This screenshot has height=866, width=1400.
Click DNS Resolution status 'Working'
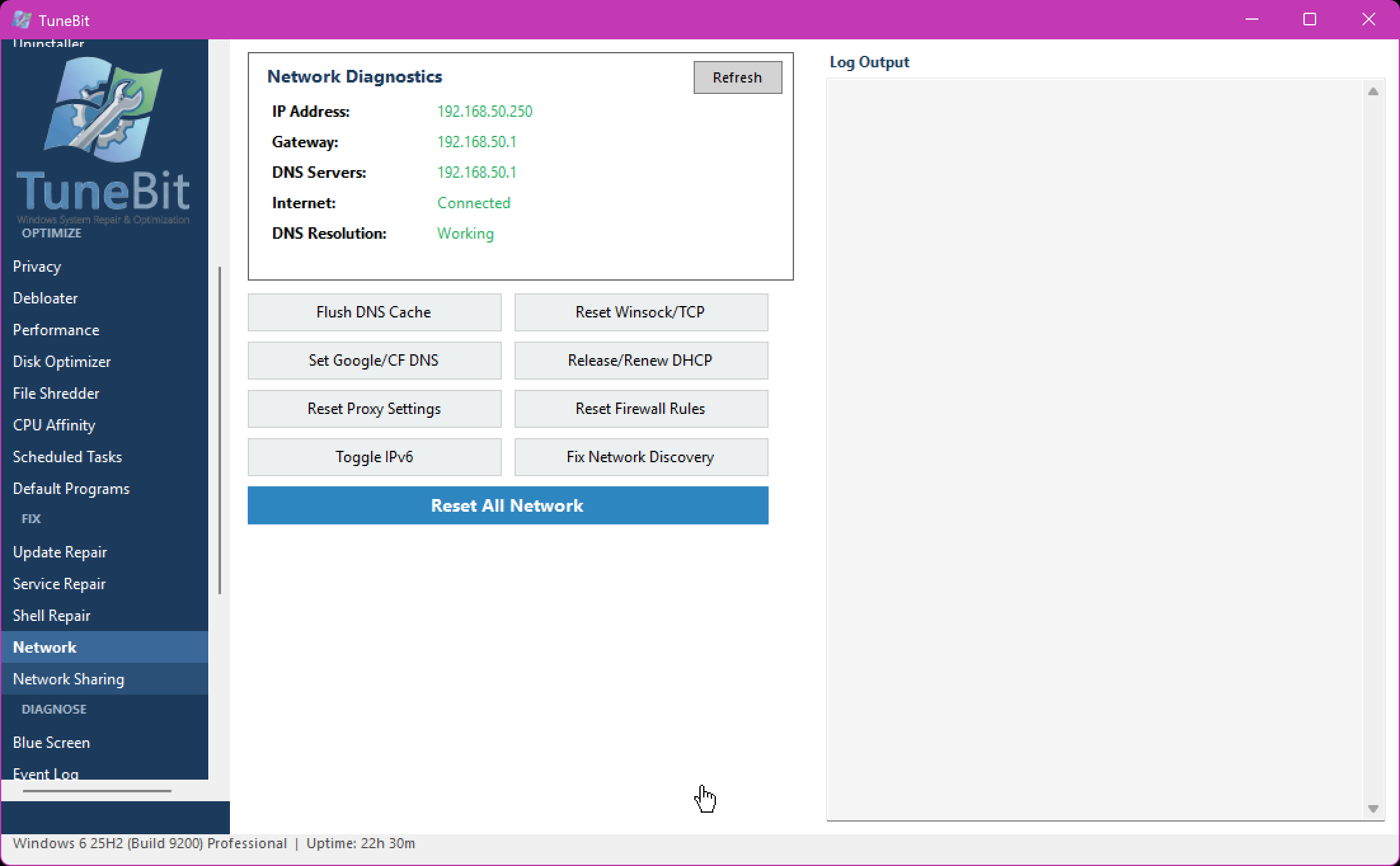465,234
